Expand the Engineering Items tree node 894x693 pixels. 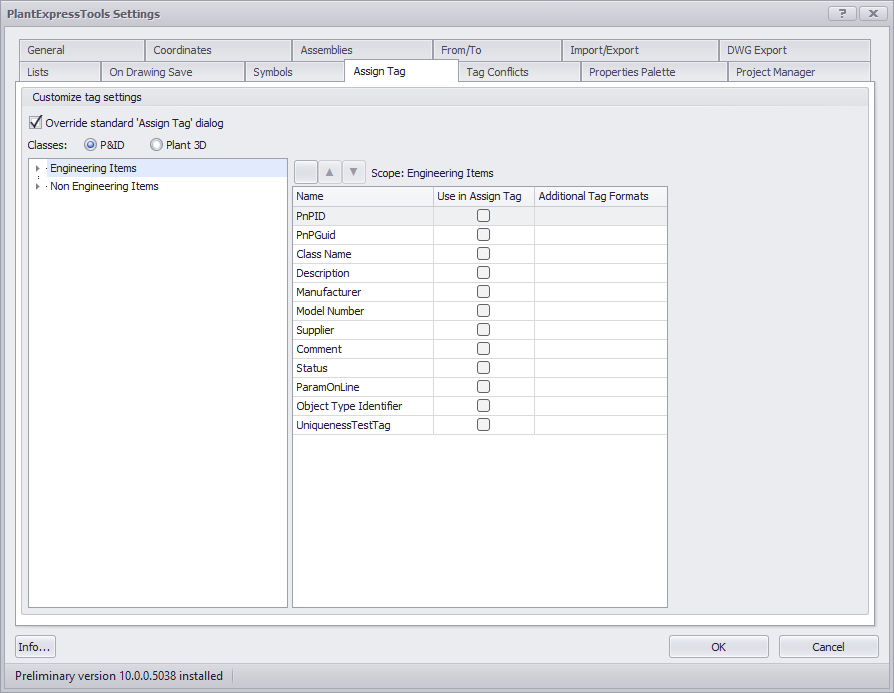coord(38,168)
